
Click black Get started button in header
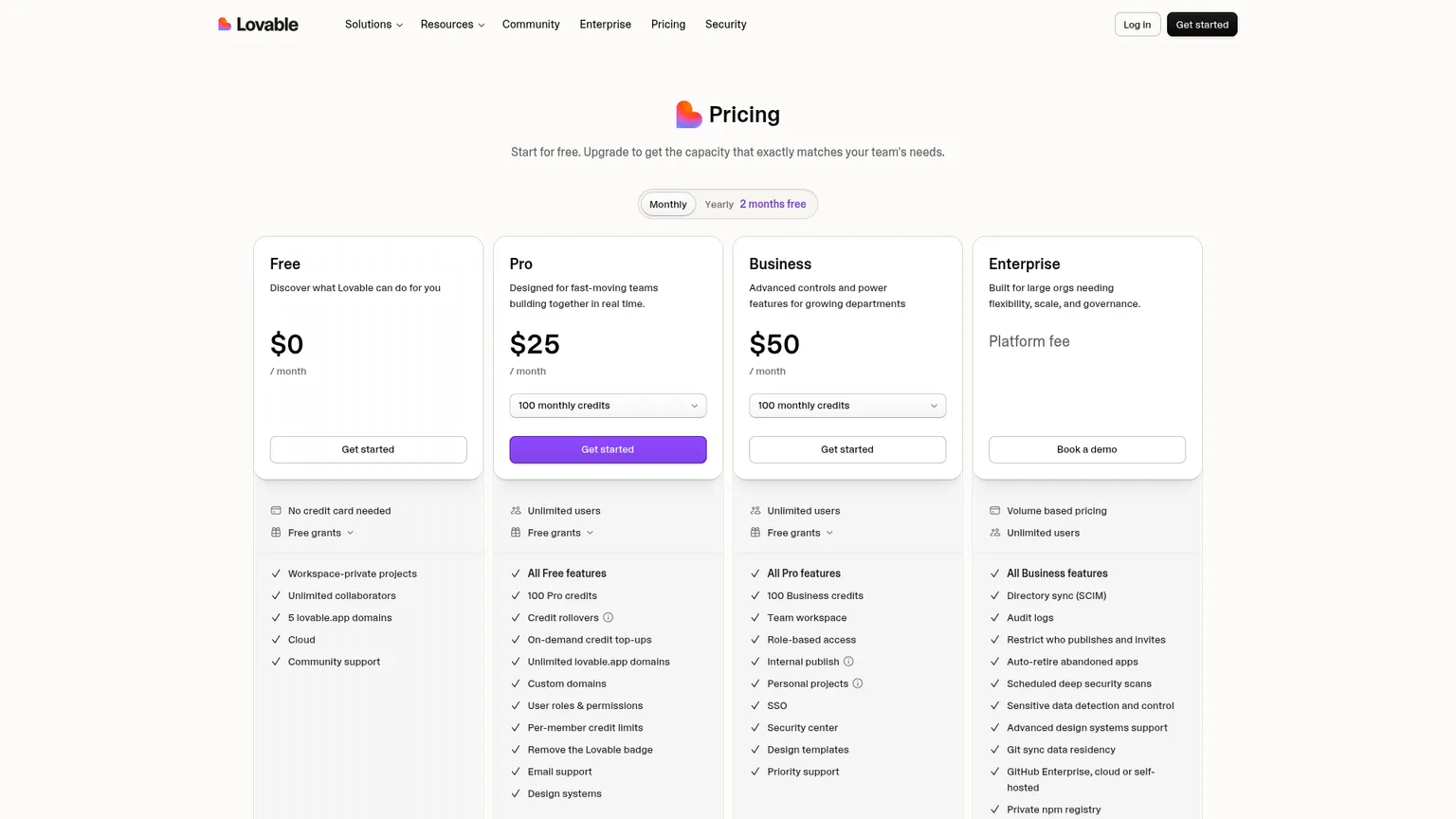click(1202, 25)
